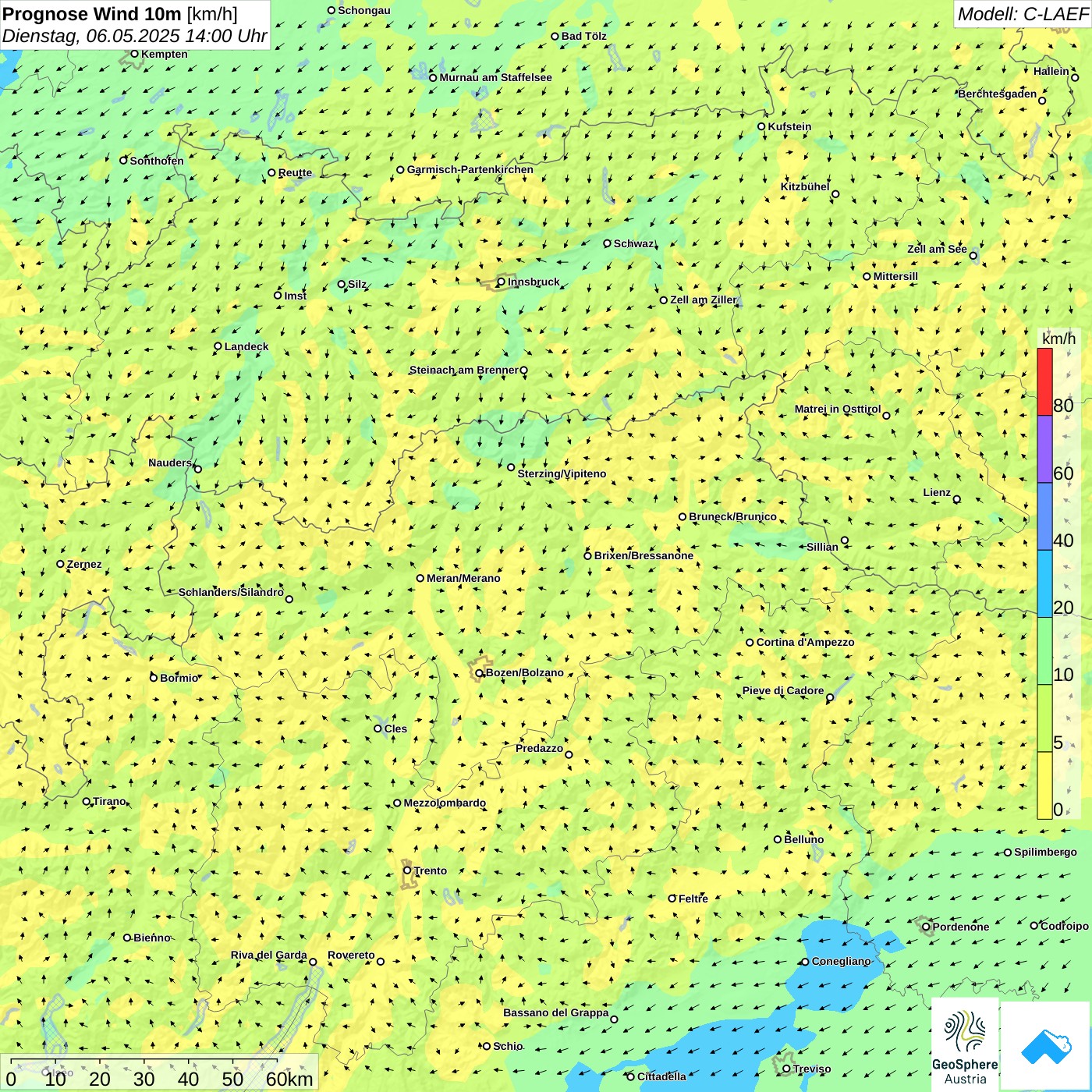Select the Tirano label
Screen dimensions: 1092x1092
109,801
